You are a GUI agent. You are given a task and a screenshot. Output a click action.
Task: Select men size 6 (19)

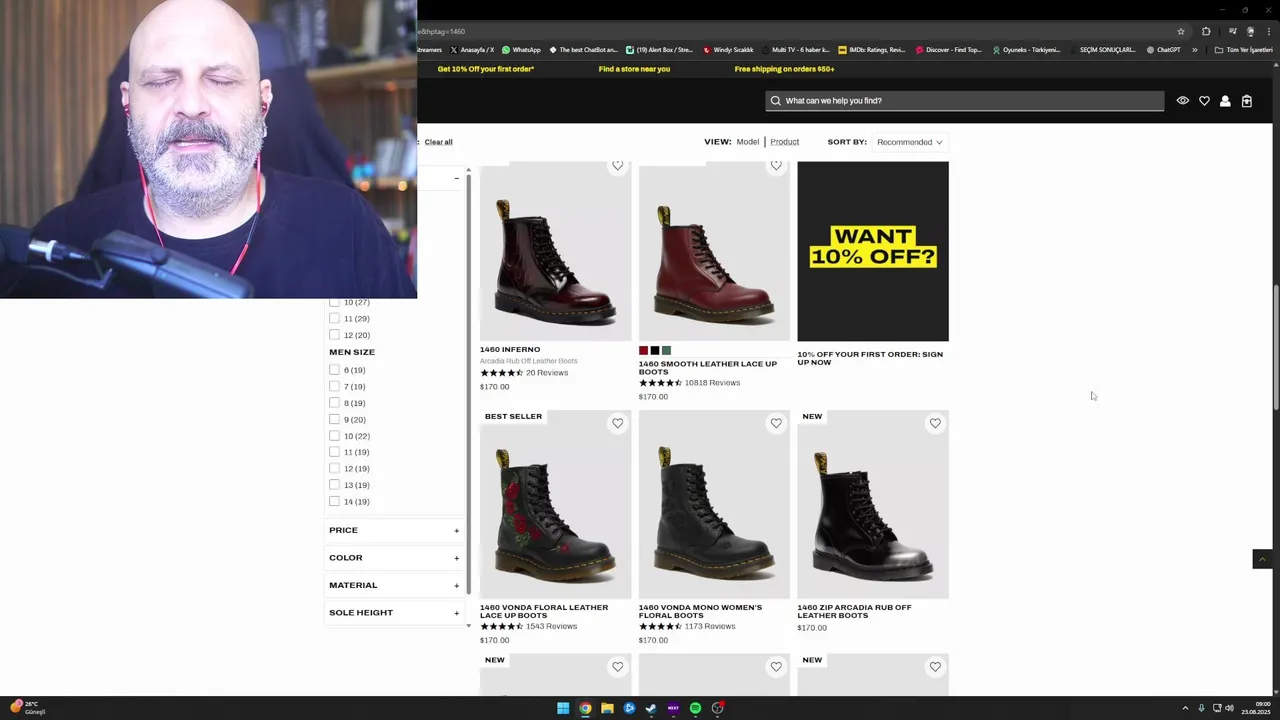[334, 370]
